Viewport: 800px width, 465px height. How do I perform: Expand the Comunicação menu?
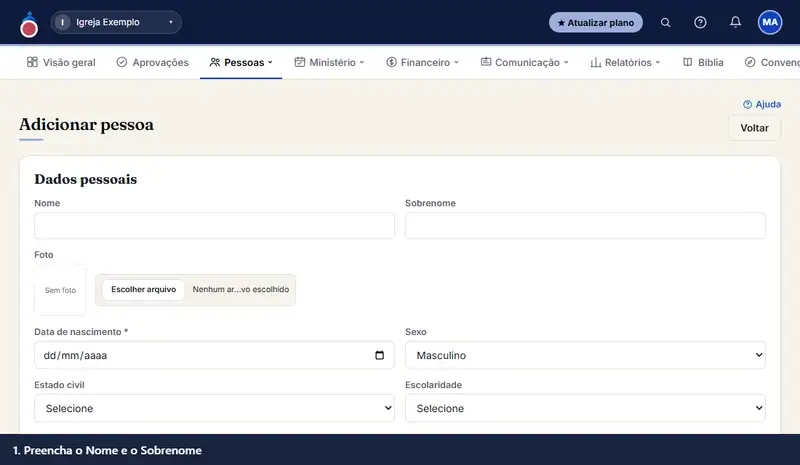point(524,62)
